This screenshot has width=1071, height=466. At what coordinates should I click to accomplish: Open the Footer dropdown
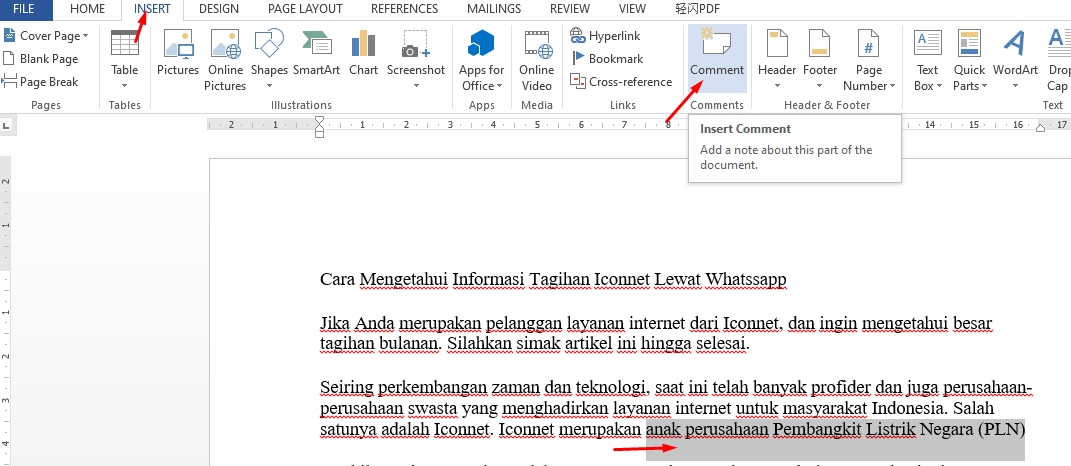[820, 60]
